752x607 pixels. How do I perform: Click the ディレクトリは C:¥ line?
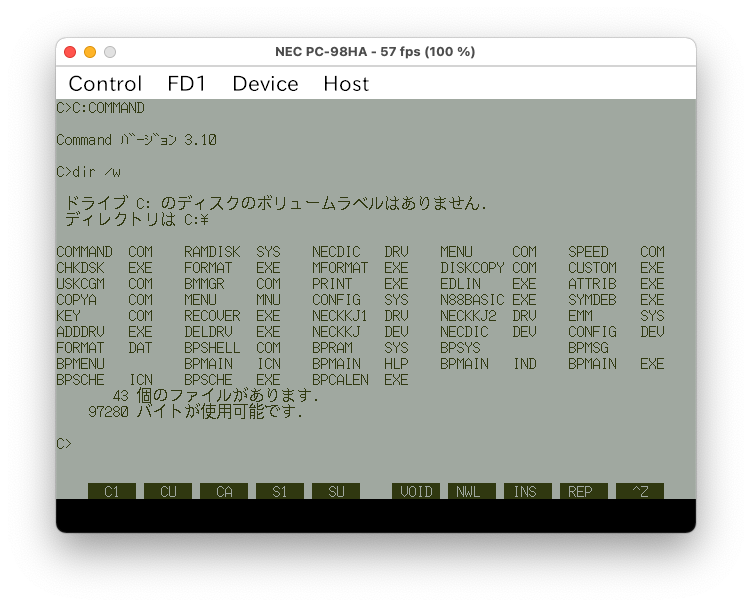137,220
